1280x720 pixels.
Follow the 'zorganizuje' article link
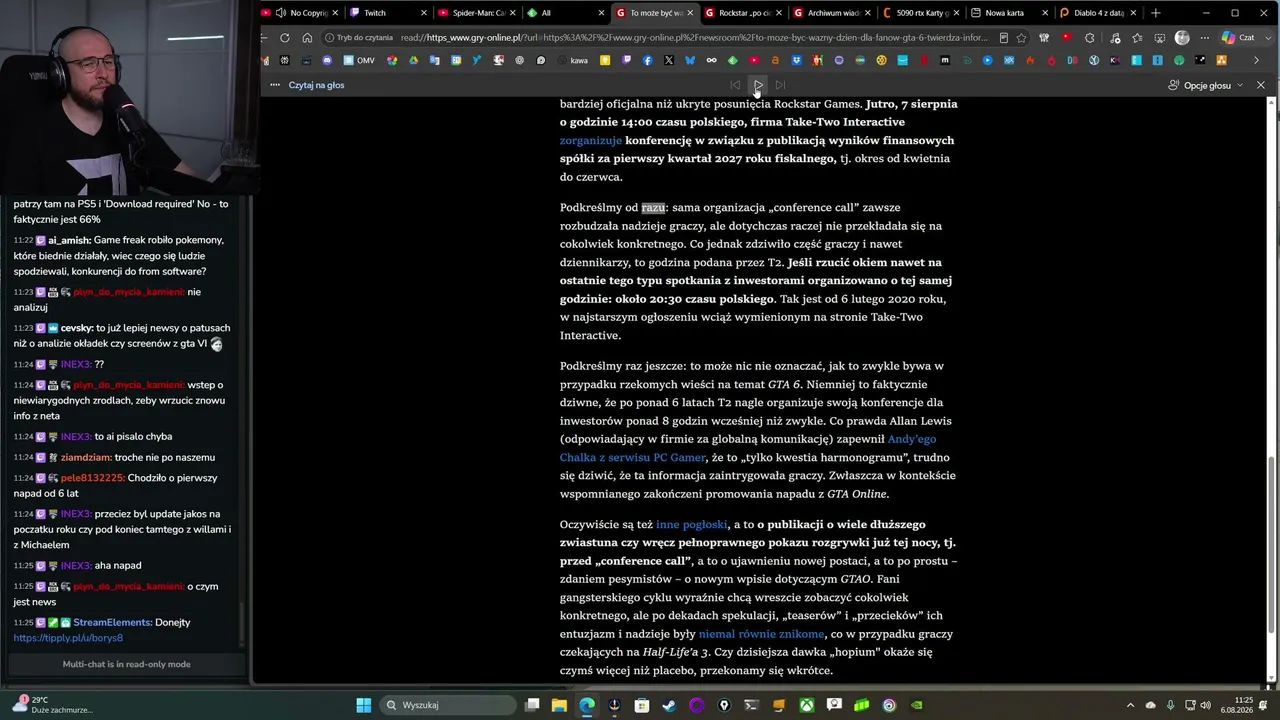(591, 140)
